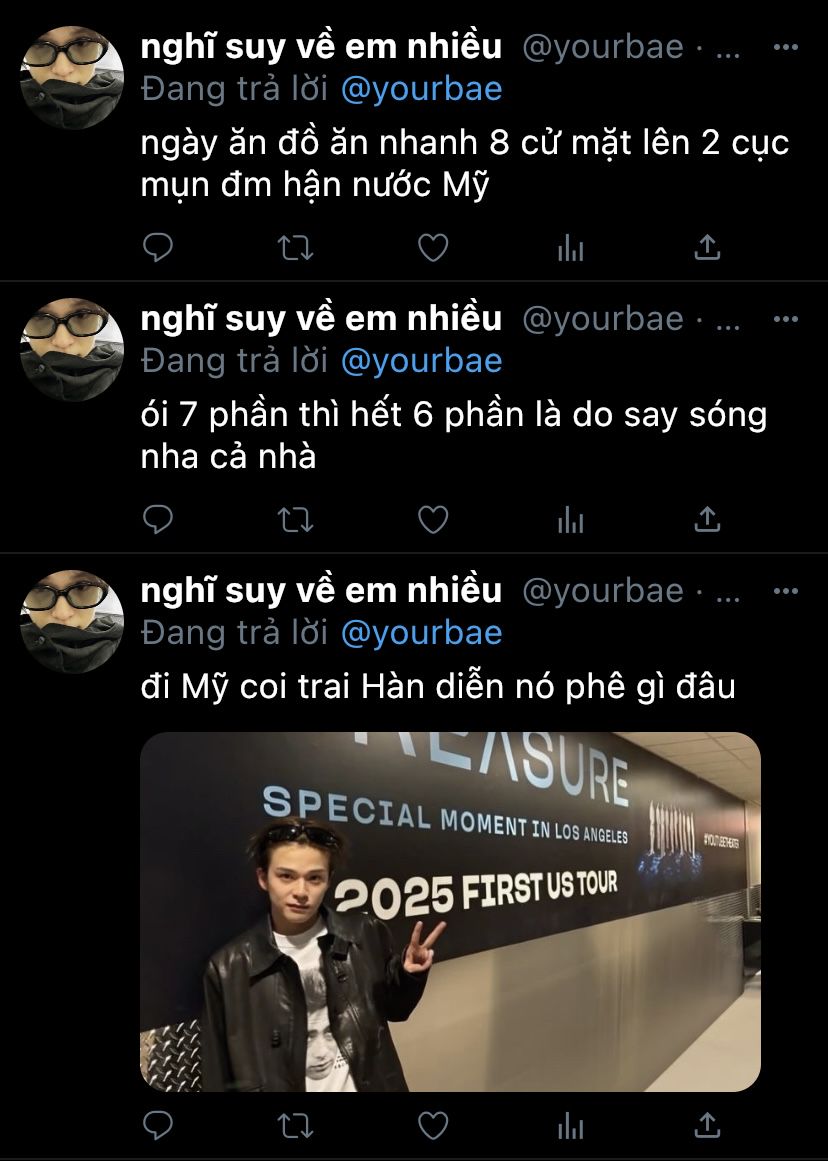Screen dimensions: 828x1161
Task: Reply to the seasick tweet
Action: click(157, 519)
